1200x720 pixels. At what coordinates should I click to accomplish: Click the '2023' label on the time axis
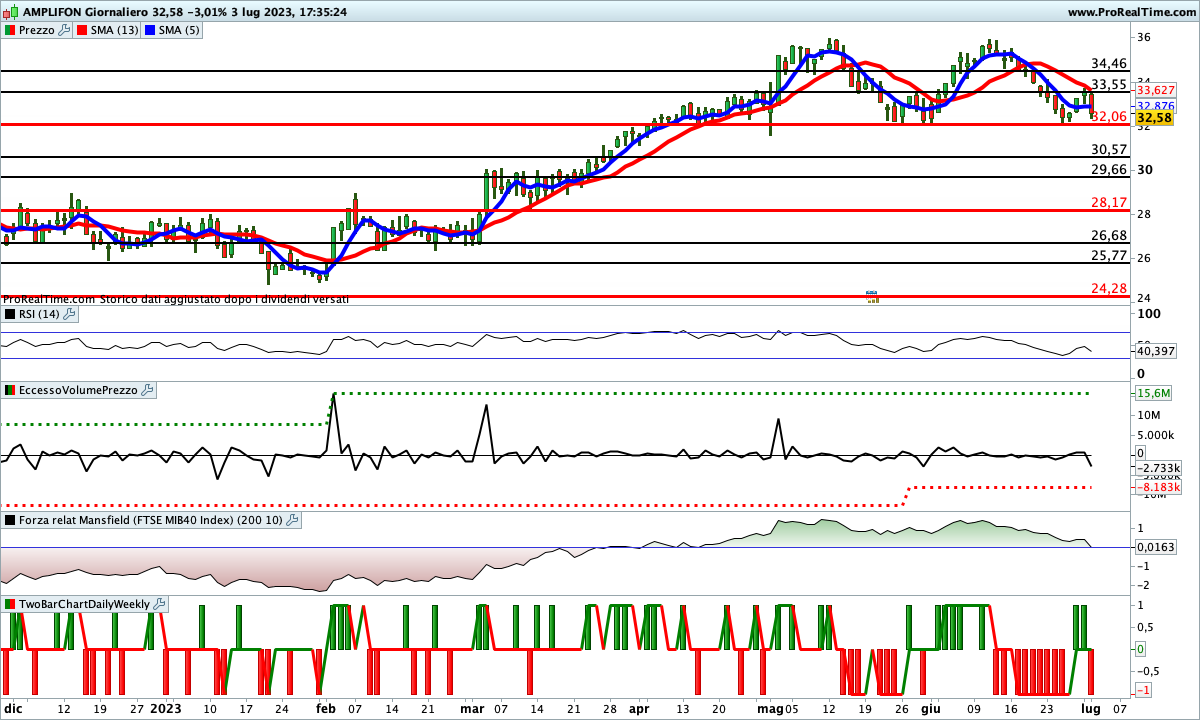click(166, 709)
